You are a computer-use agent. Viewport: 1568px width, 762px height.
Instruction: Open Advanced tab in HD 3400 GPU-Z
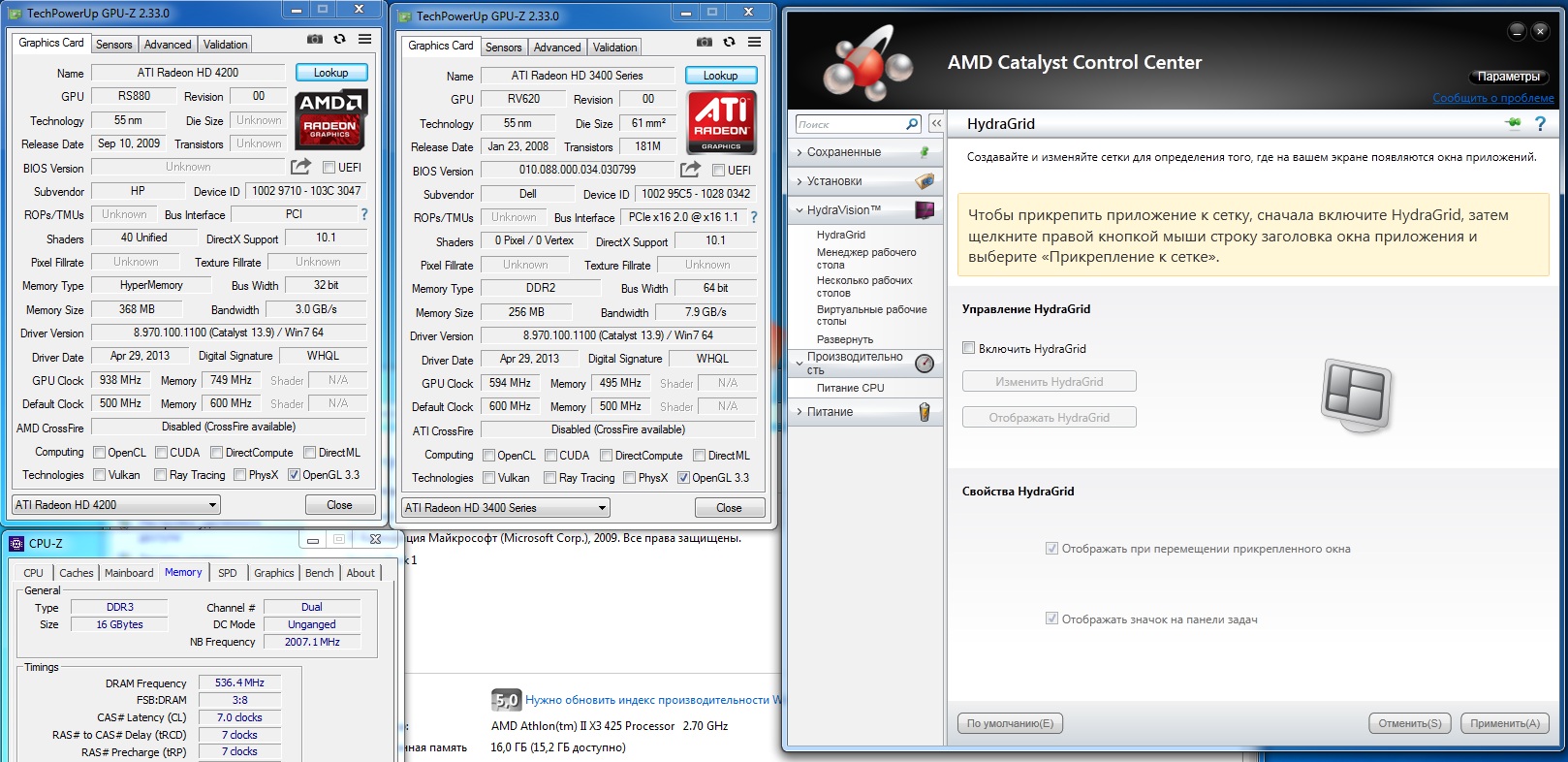pos(557,48)
